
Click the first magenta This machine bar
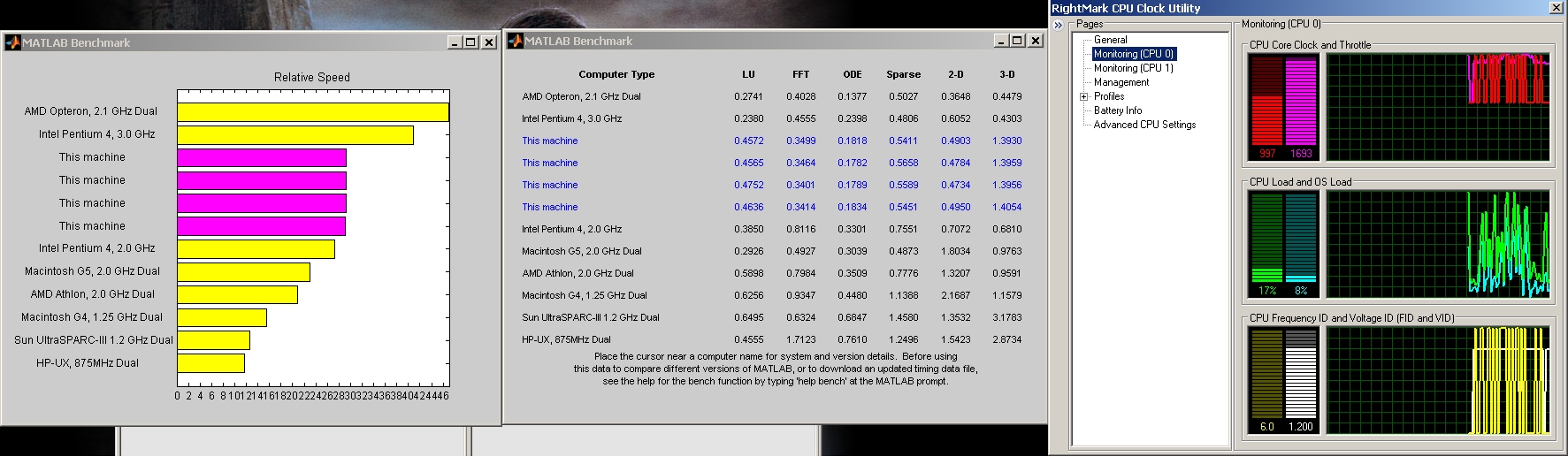tap(262, 157)
